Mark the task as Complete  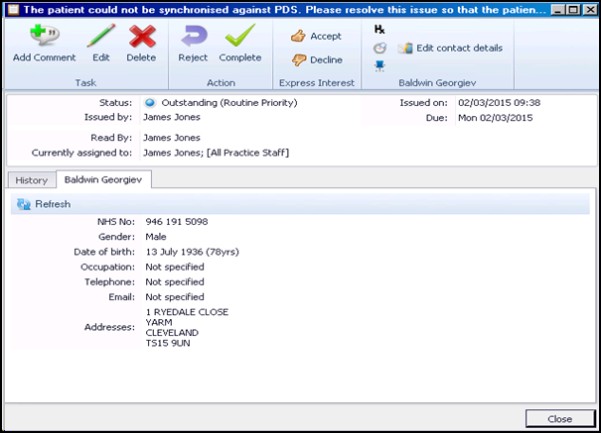pos(240,38)
